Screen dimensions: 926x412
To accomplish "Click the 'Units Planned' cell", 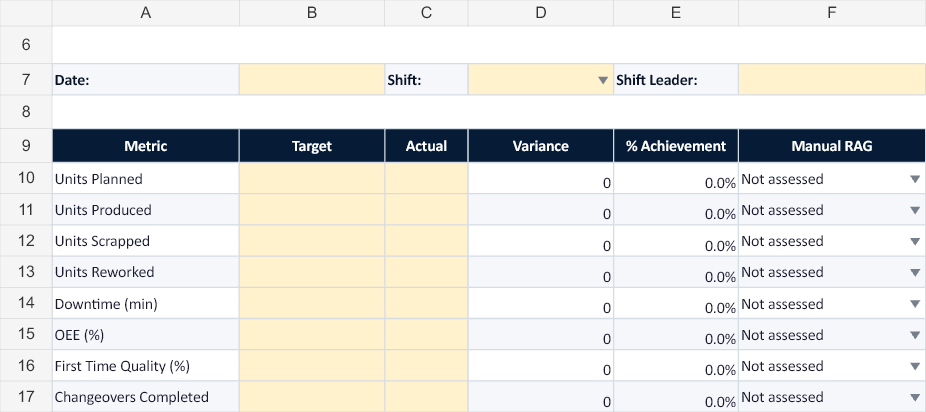I will (145, 178).
